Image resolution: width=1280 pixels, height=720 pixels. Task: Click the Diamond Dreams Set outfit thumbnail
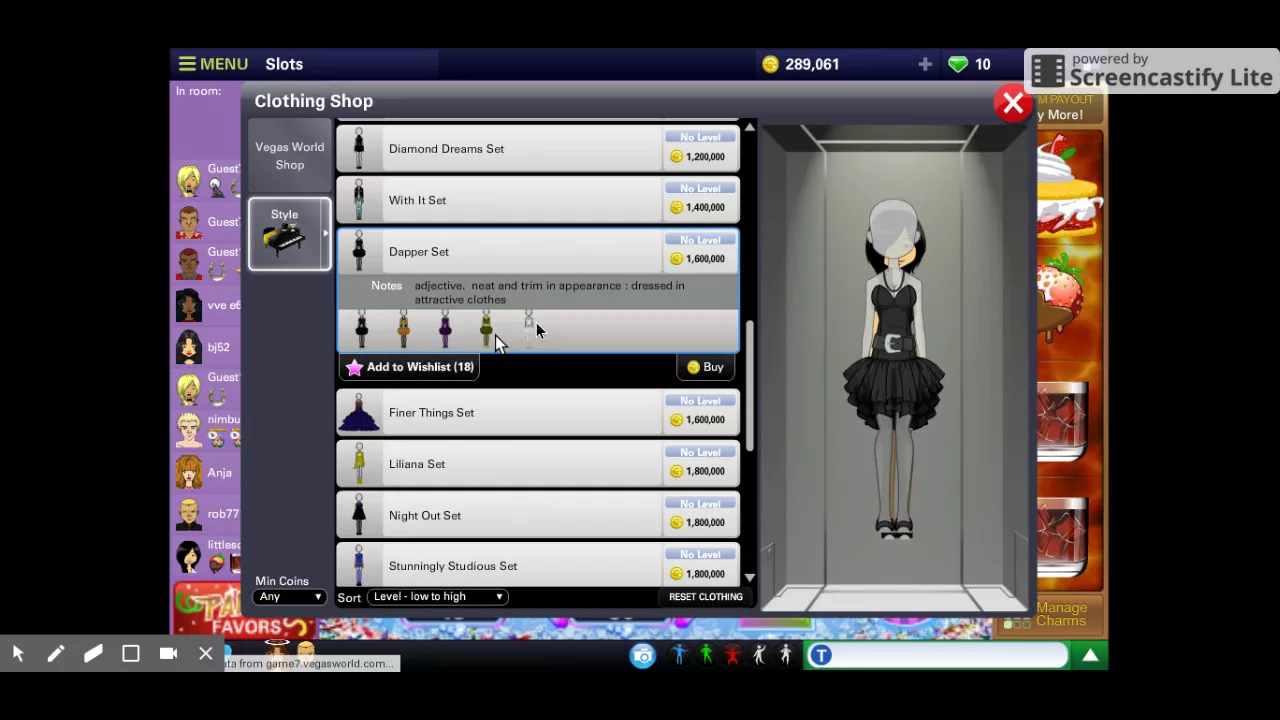click(359, 149)
